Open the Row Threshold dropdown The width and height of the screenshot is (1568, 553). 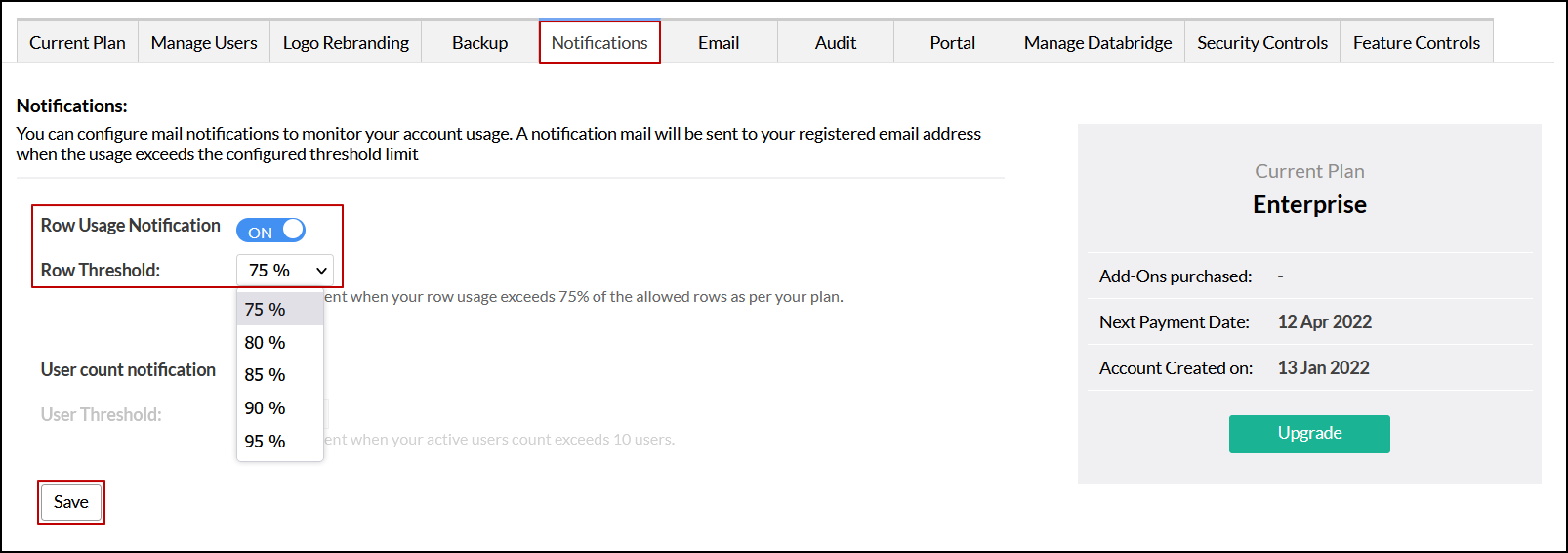(285, 271)
